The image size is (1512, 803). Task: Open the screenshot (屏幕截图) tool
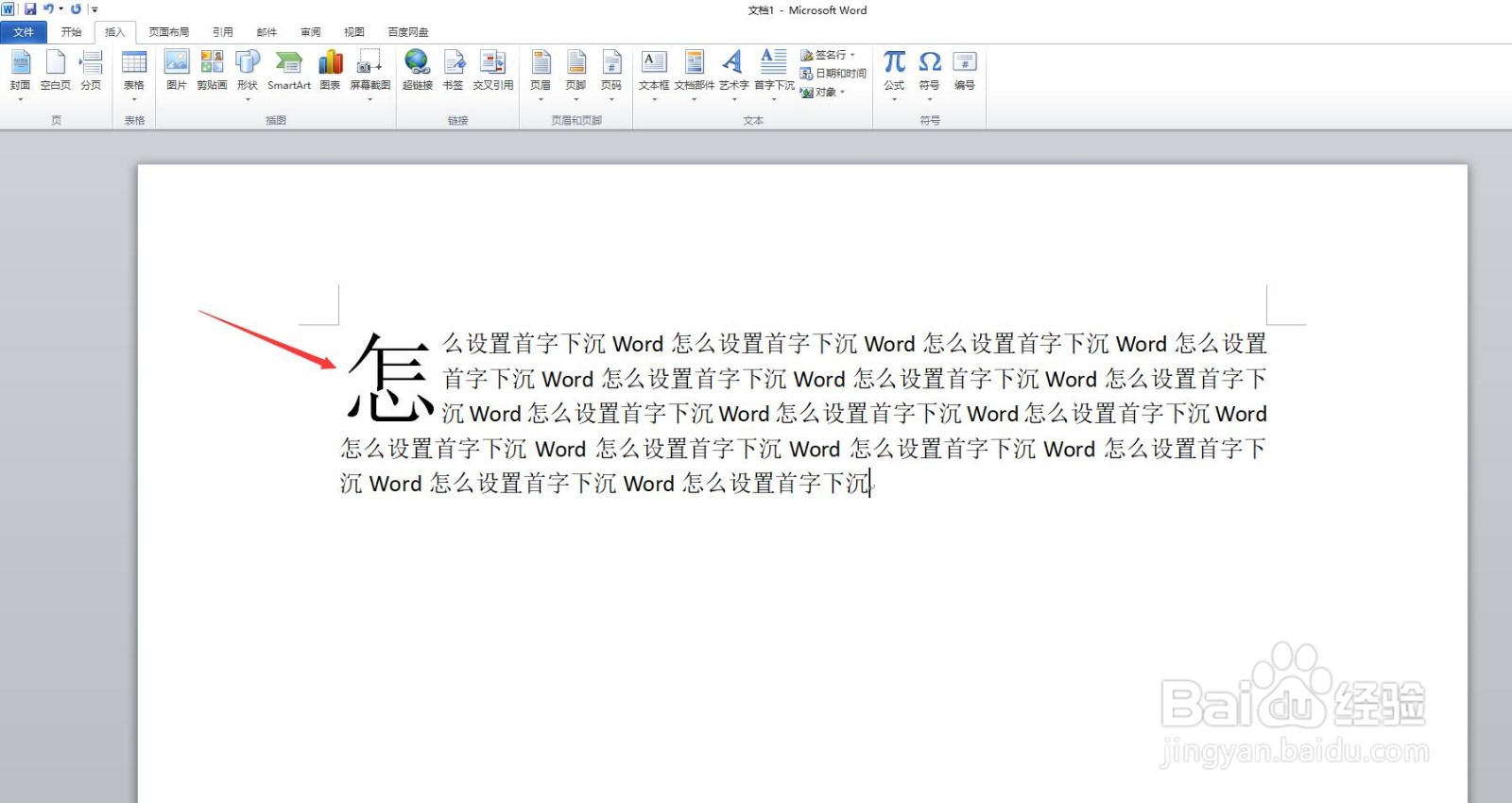pos(369,74)
